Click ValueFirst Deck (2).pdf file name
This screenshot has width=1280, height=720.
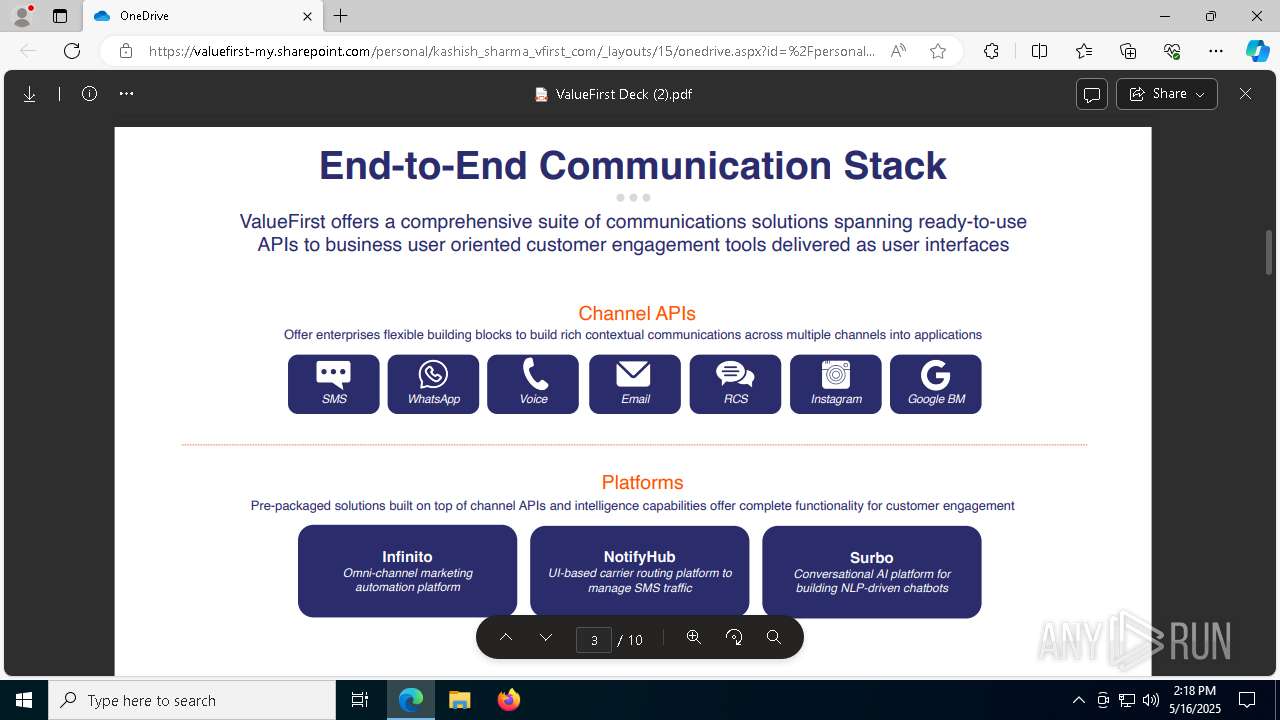click(x=624, y=94)
